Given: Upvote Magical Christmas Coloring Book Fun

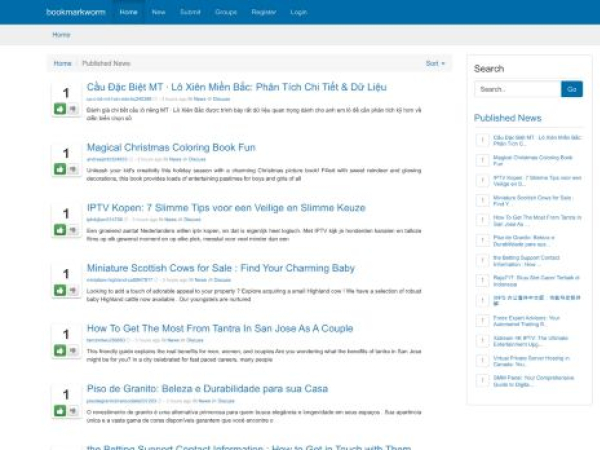Looking at the screenshot, I should [x=60, y=169].
